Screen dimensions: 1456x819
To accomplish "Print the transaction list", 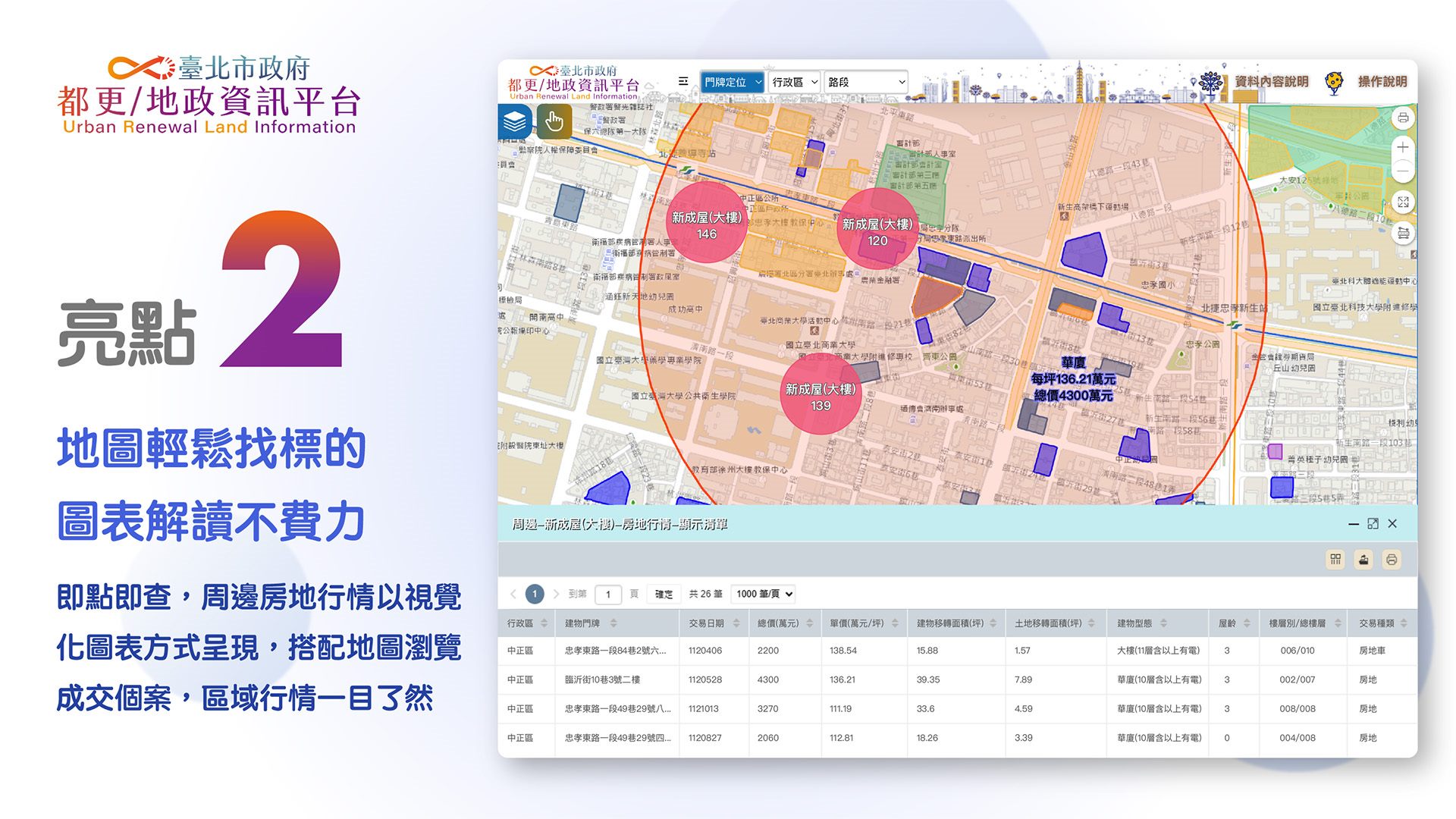I will pyautogui.click(x=1392, y=560).
